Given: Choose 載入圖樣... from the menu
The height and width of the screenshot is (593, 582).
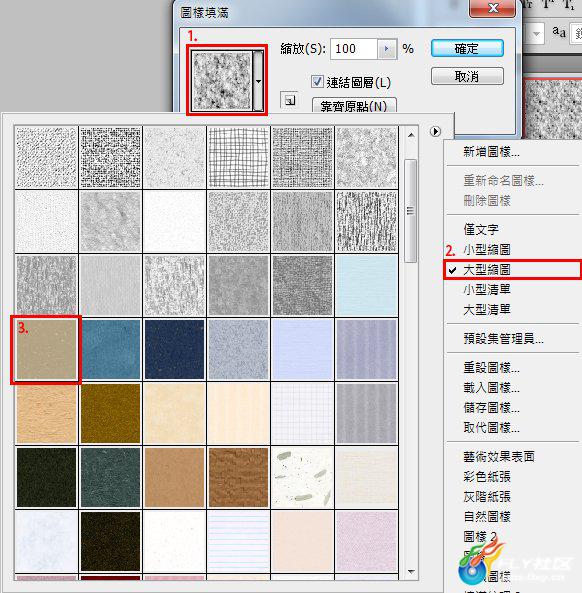Looking at the screenshot, I should pyautogui.click(x=491, y=388).
